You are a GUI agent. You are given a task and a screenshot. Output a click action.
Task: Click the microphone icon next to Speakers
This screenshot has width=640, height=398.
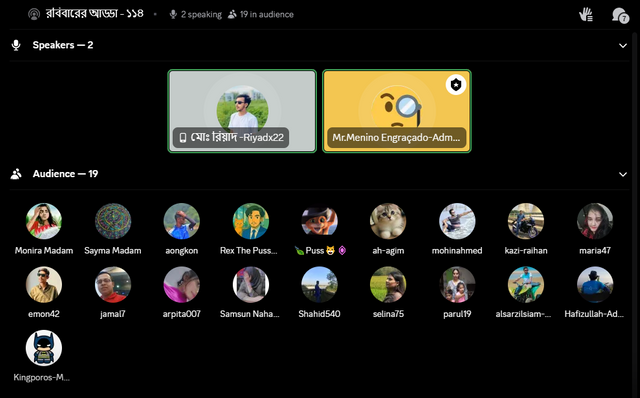(16, 45)
